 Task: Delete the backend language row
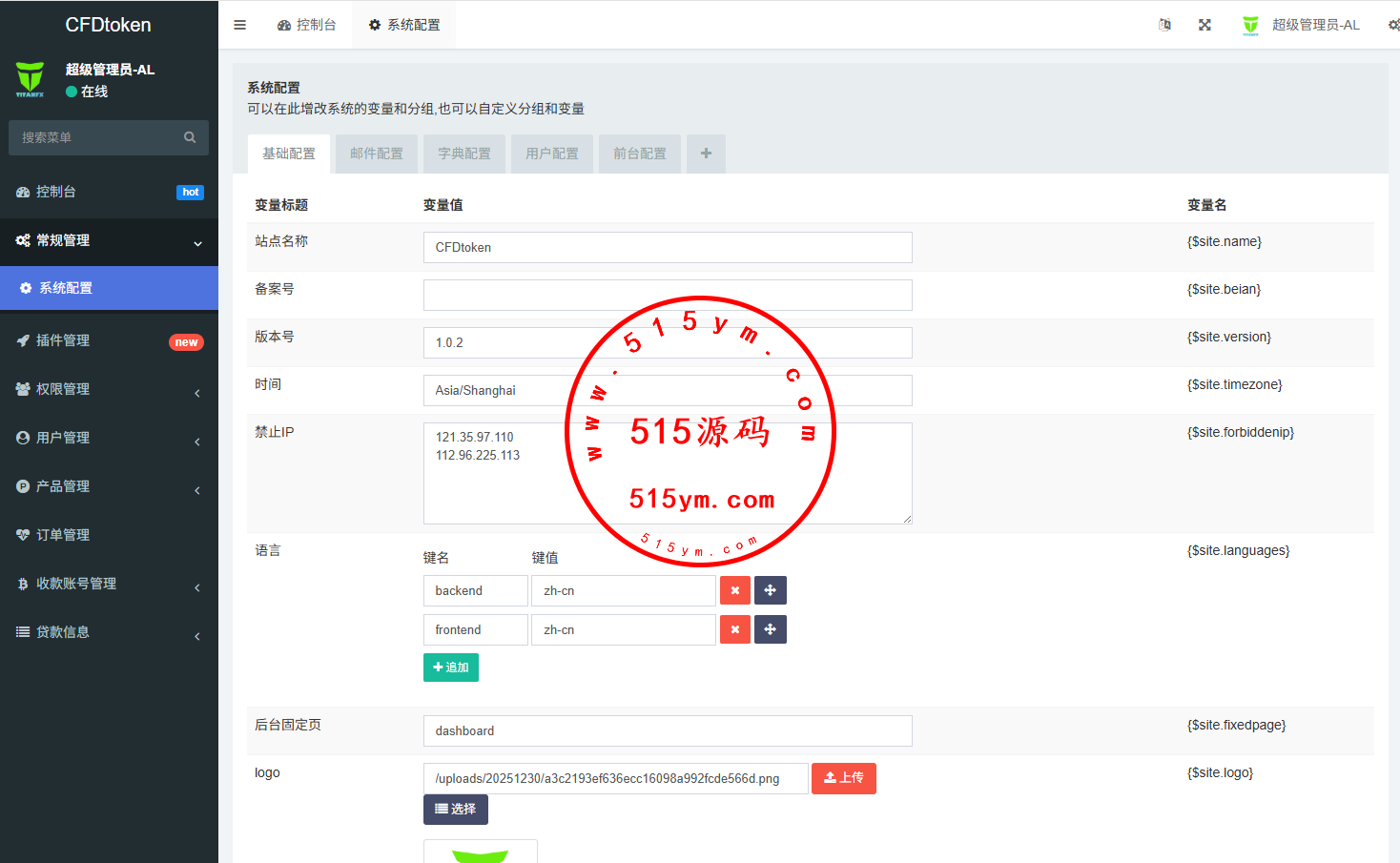click(x=734, y=590)
